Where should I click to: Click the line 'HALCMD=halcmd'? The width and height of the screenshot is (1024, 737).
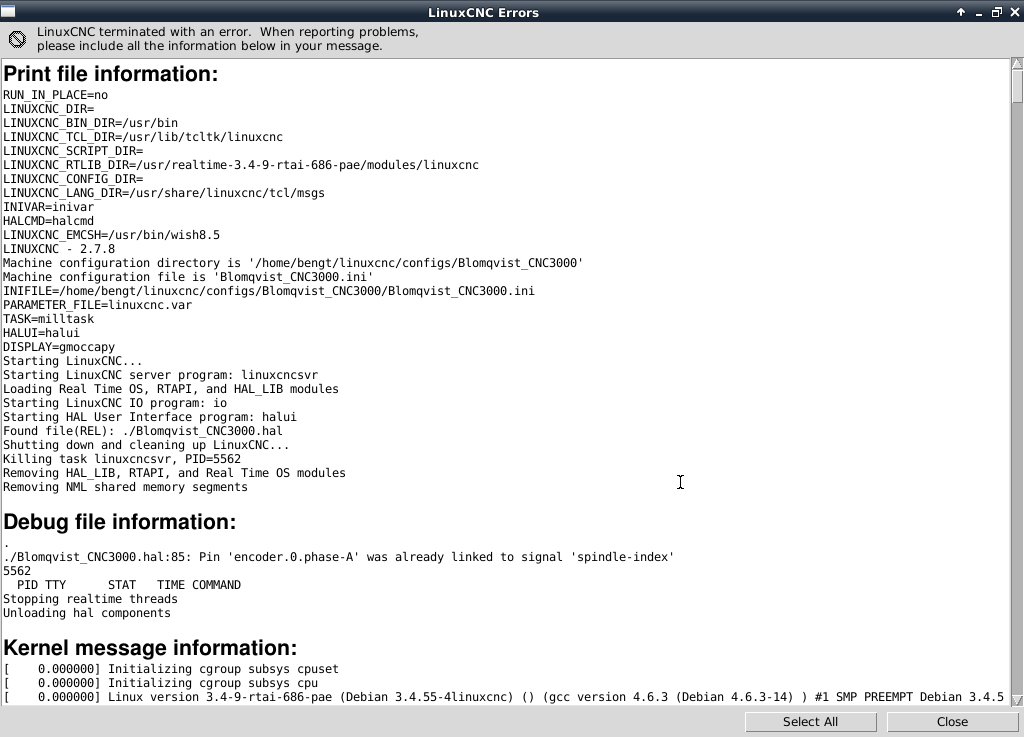[48, 221]
